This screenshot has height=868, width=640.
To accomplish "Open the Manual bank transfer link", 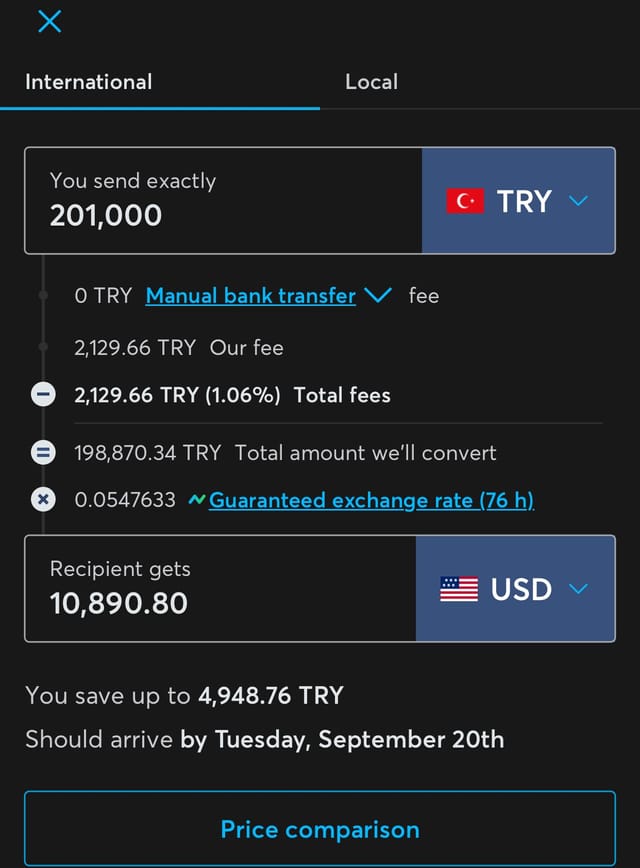I will tap(251, 296).
